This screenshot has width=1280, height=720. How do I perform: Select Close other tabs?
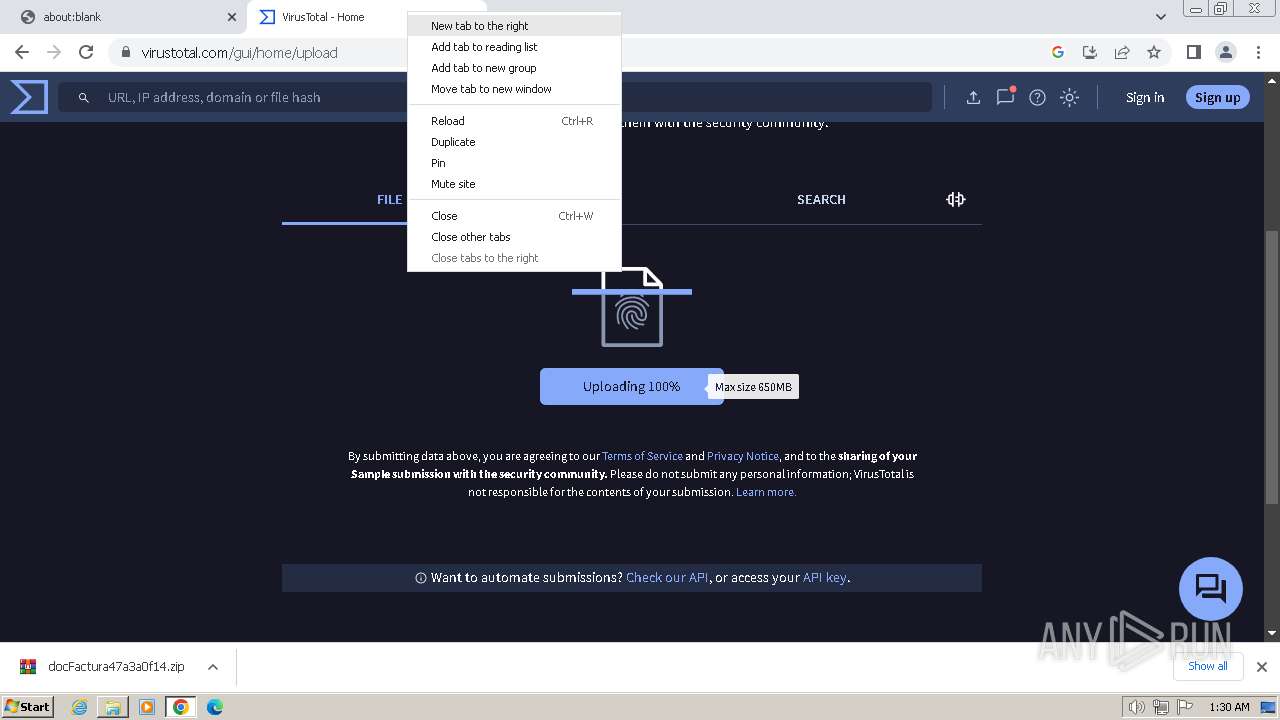[514, 237]
